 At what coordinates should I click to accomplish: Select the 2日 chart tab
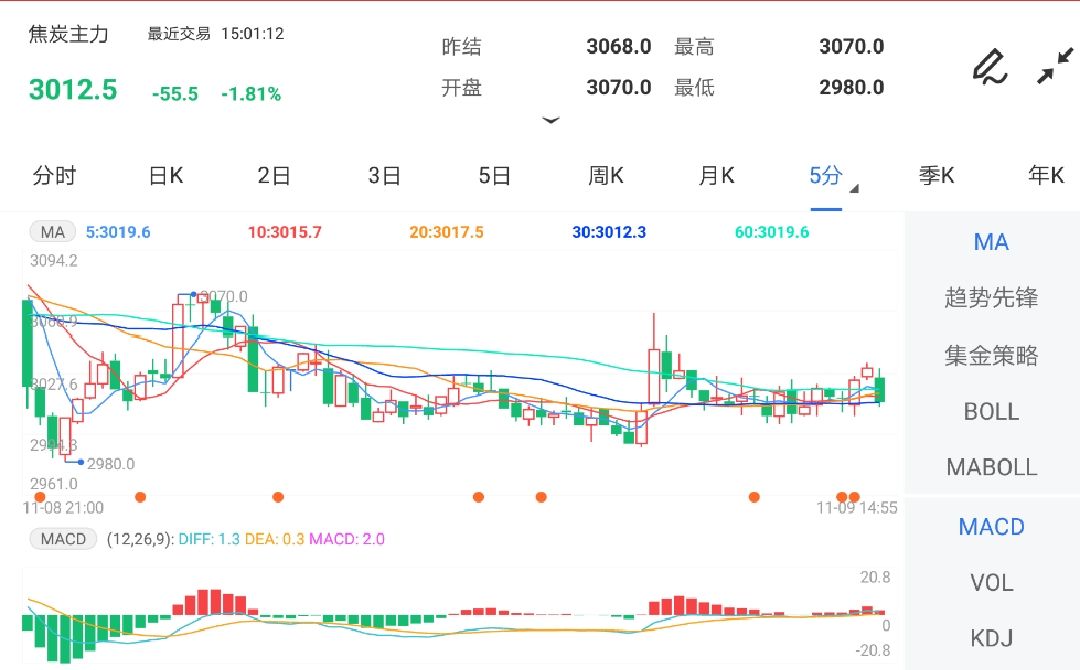273,176
